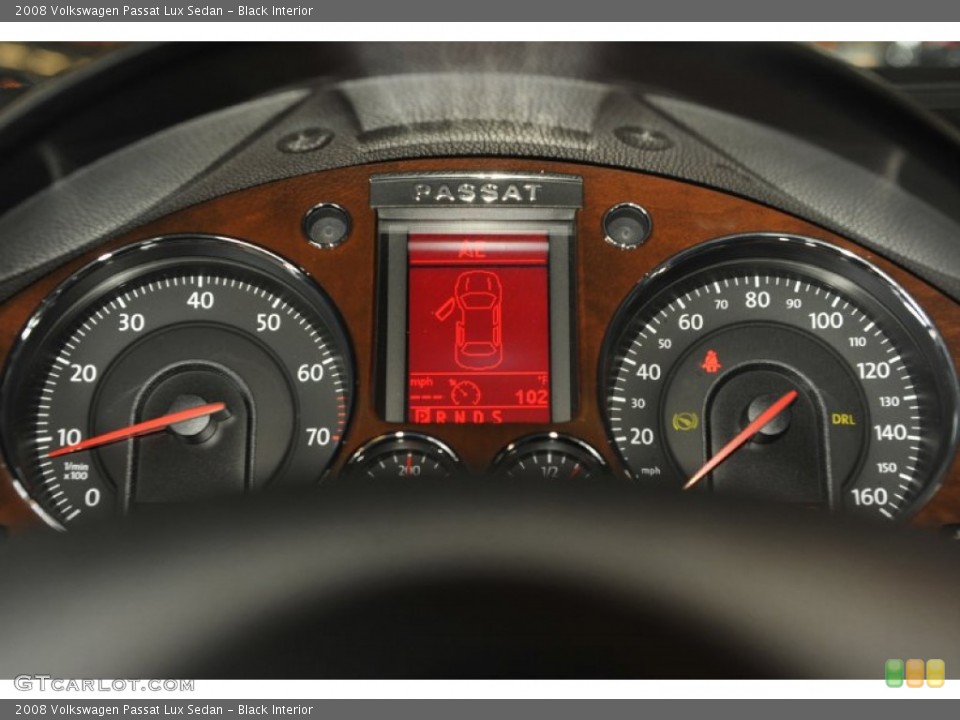Image resolution: width=960 pixels, height=720 pixels.
Task: Click the mph label inside the red display
Action: 421,382
